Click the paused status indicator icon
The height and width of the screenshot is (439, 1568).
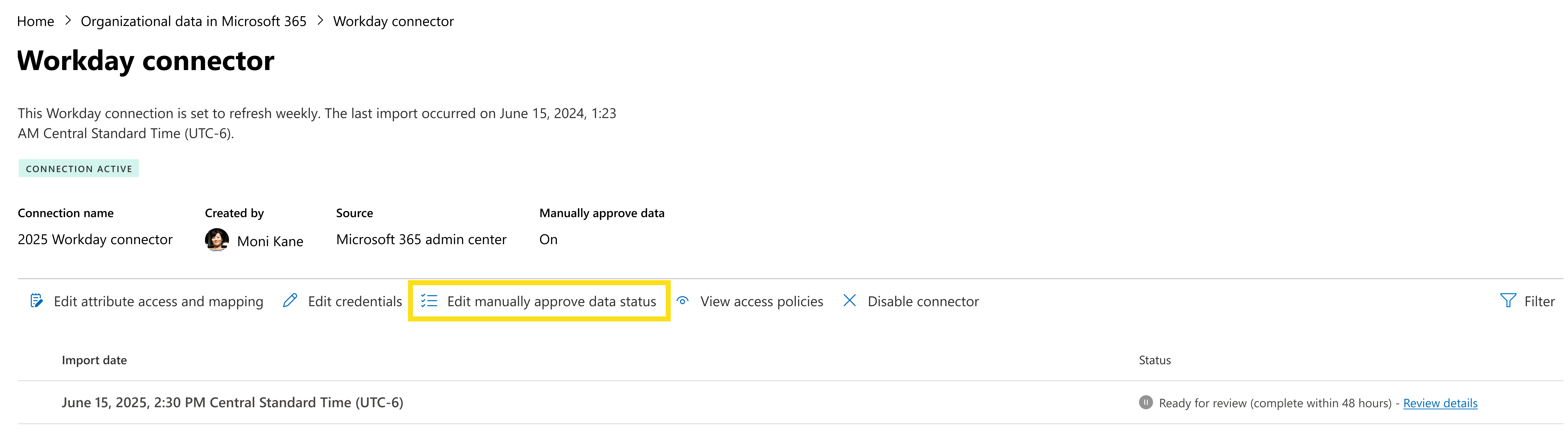[1145, 402]
